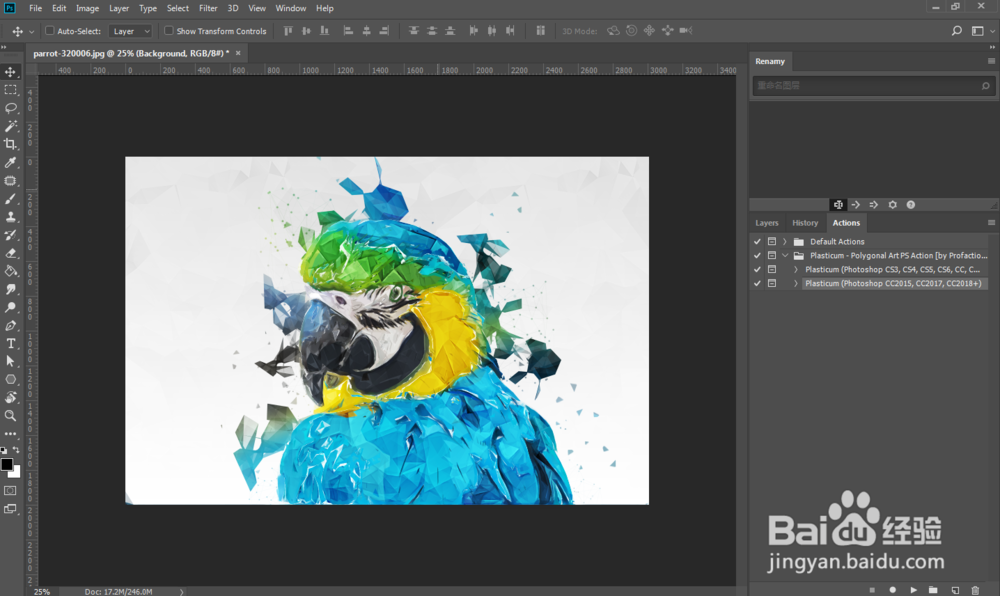The width and height of the screenshot is (1000, 596).
Task: Uncheck Plasticum (Photoshop CC2015, CC2017, CC2018+) item
Action: (x=757, y=284)
